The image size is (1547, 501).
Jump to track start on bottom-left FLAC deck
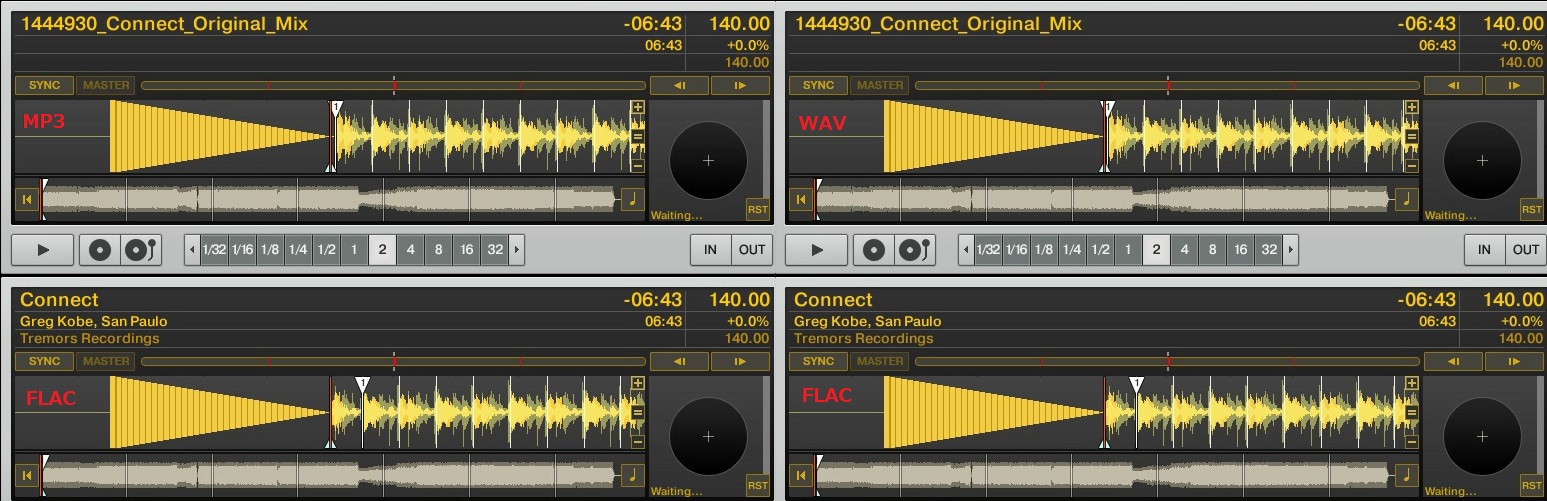[x=26, y=475]
